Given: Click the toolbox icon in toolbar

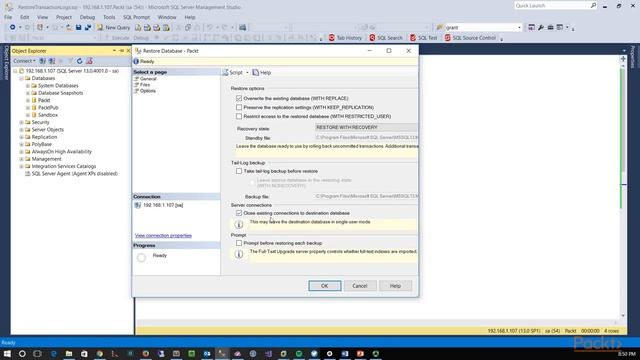Looking at the screenshot, I should tap(550, 27).
